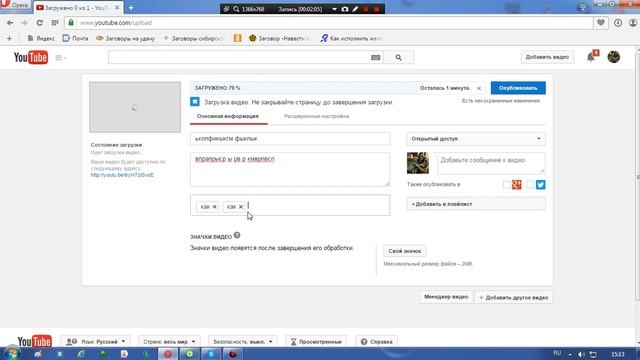Open the on-screen keyboard in search box
This screenshot has height=360, width=640.
pos(376,58)
